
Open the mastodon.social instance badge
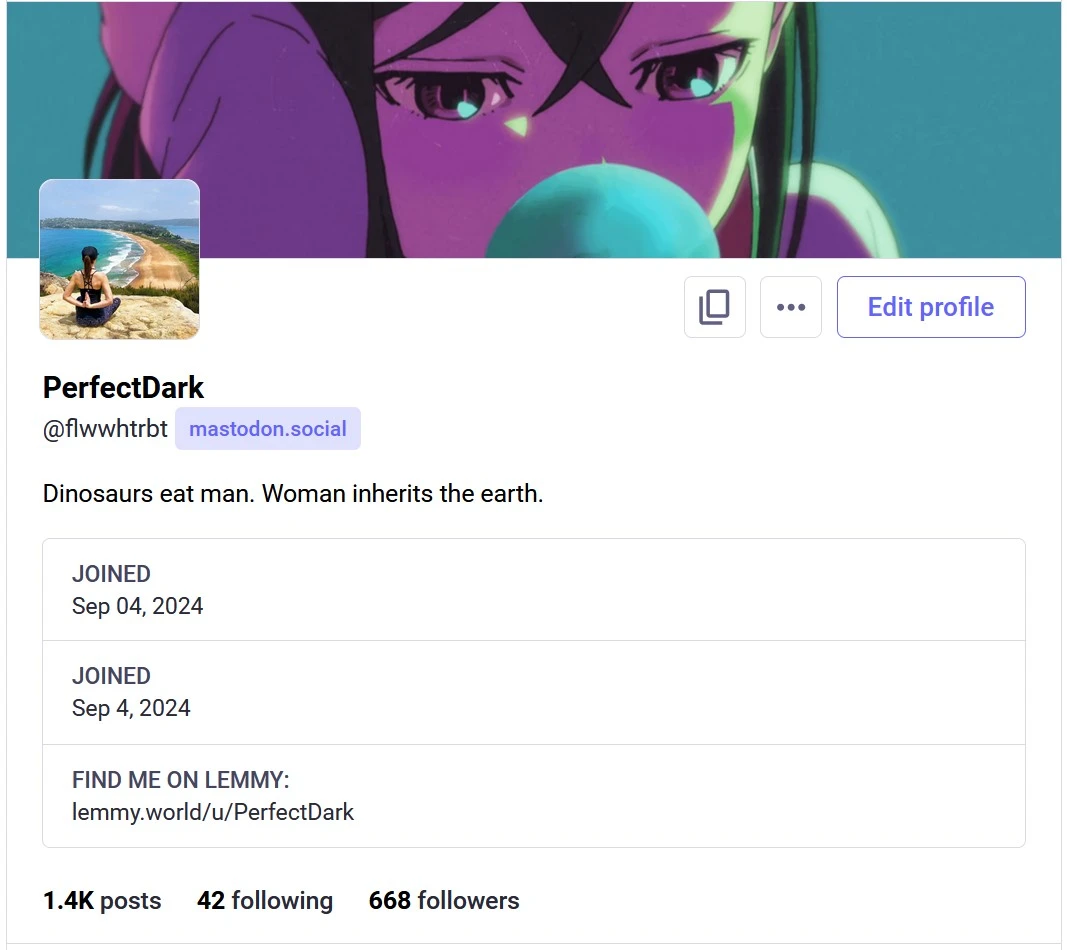coord(267,429)
